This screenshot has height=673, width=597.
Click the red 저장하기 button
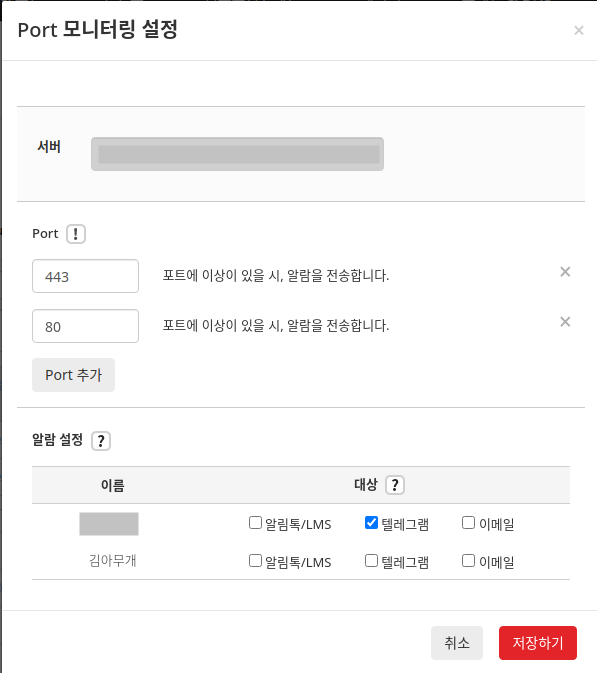tap(537, 643)
